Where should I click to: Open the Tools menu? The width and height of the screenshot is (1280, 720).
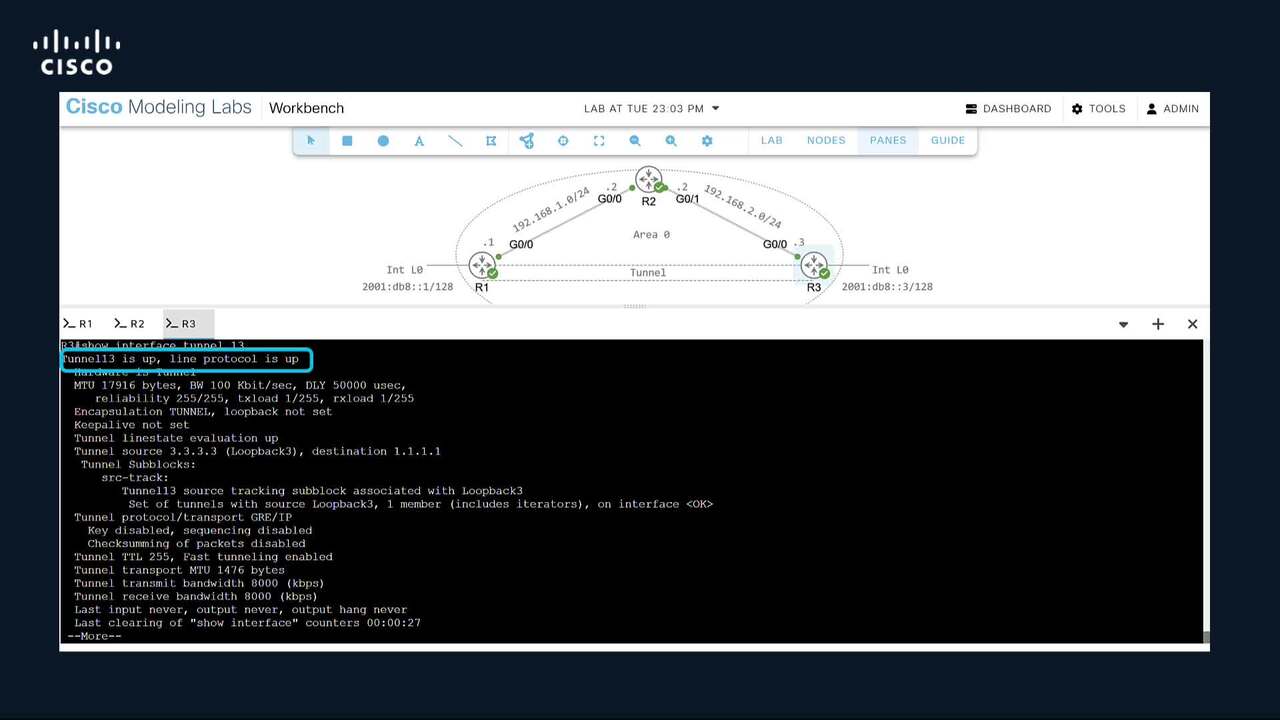pos(1098,108)
